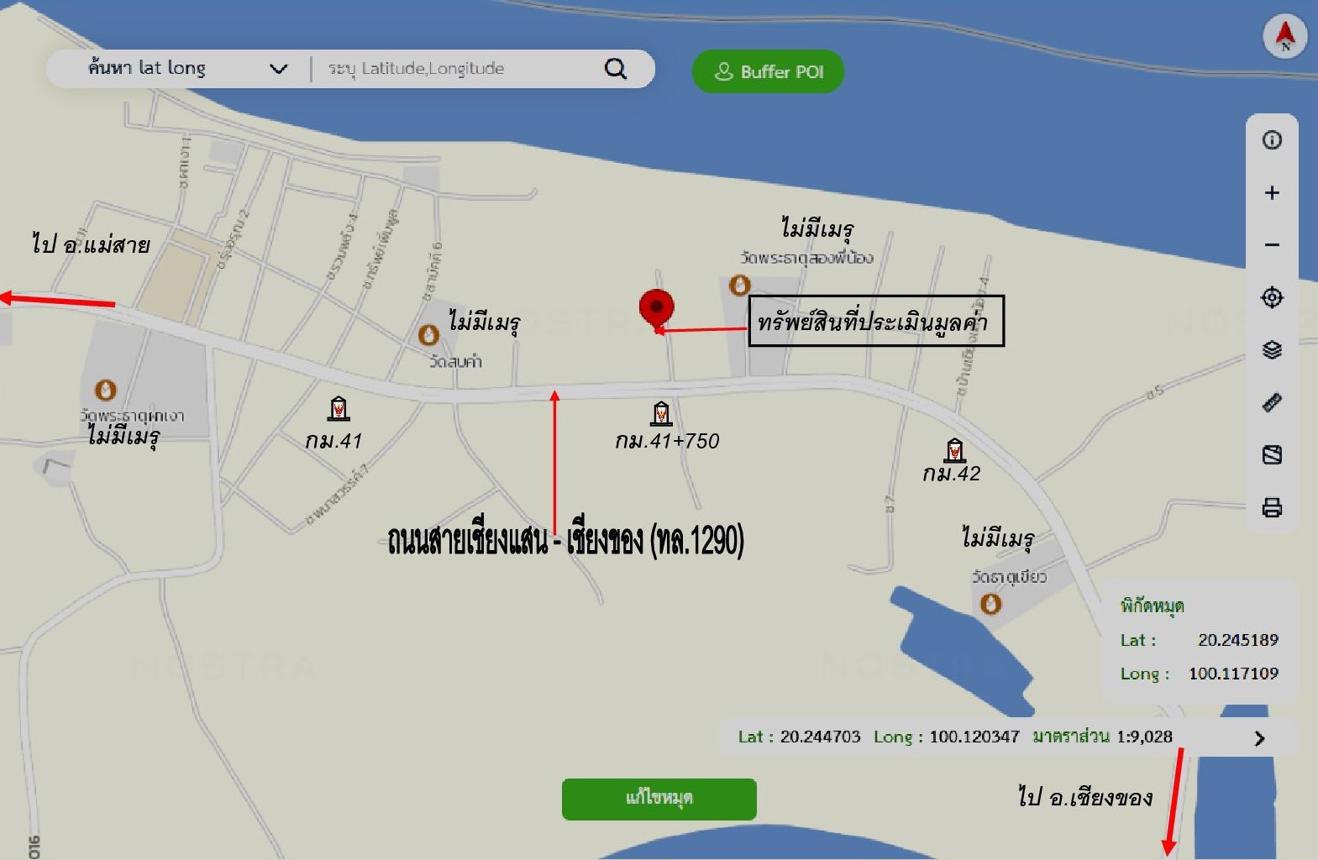Zoom in with the plus button
Viewport: 1318px width, 860px height.
click(1272, 193)
